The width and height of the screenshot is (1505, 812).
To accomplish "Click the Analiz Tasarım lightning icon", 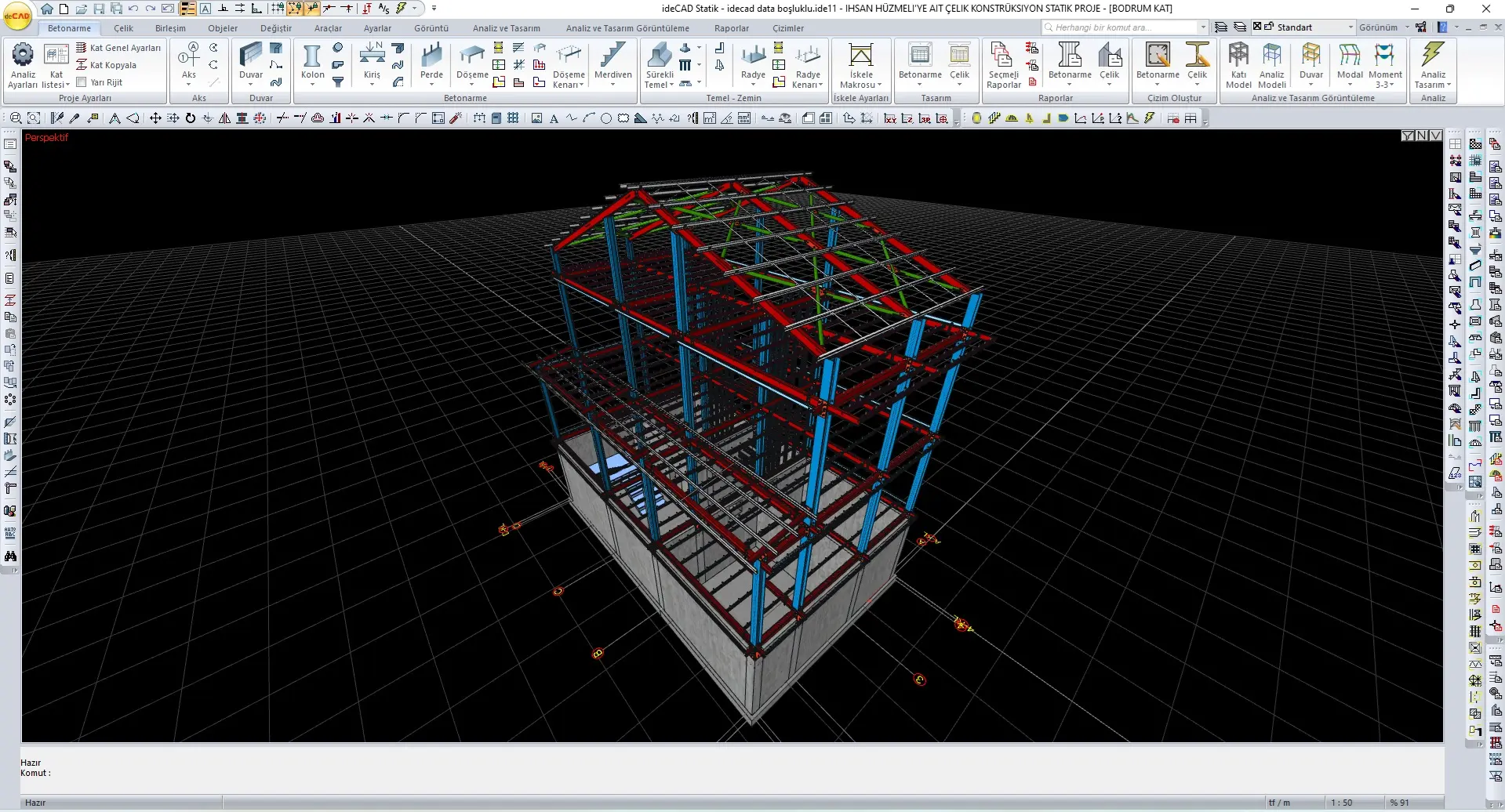I will click(x=1433, y=65).
